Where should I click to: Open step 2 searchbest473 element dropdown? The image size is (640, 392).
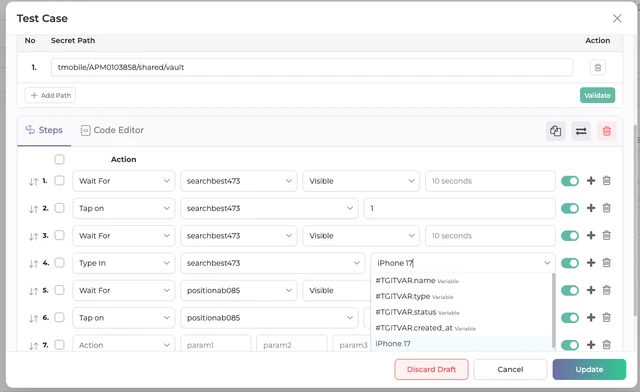pos(269,208)
